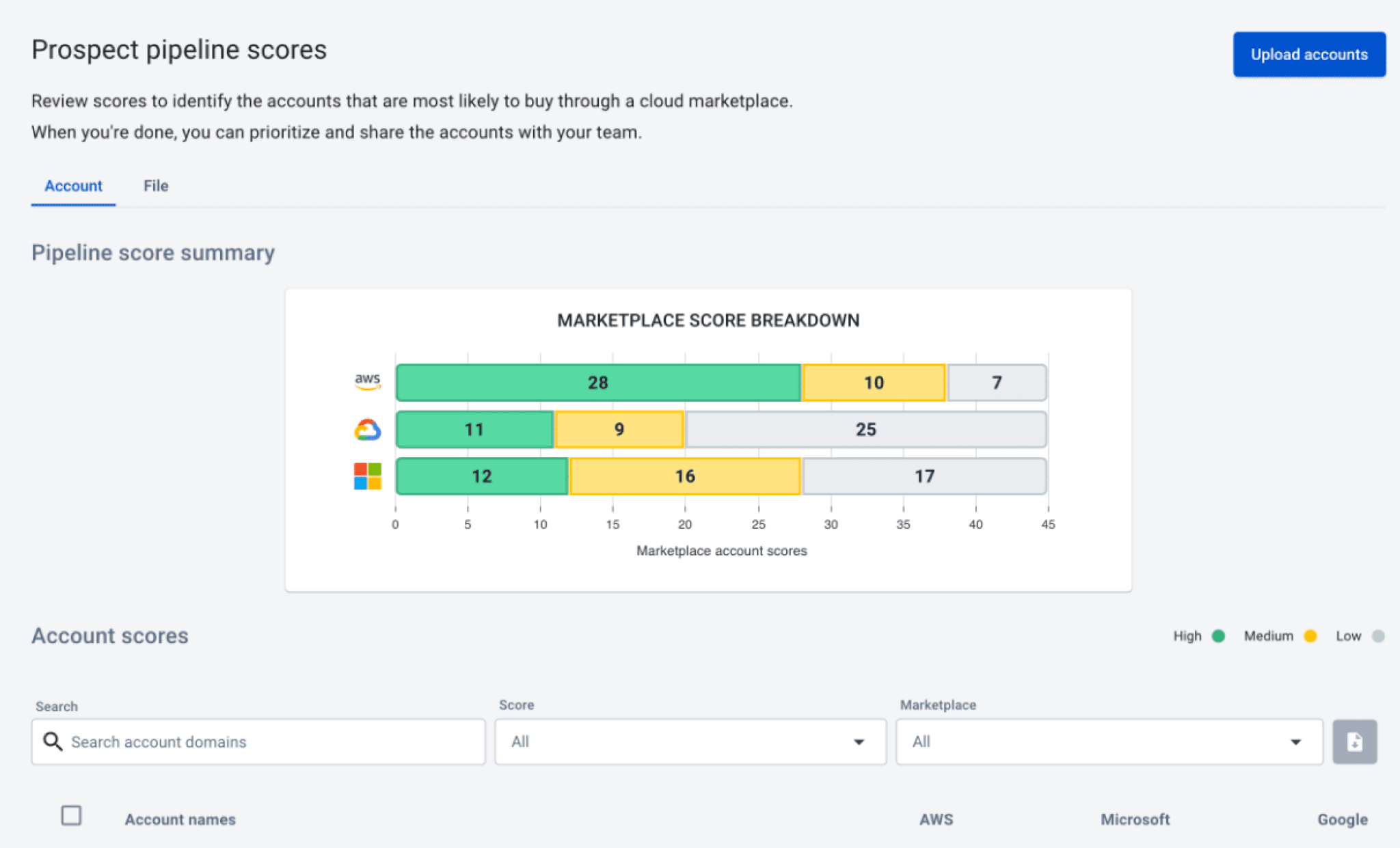Click the Microsoft icon in chart

[367, 476]
